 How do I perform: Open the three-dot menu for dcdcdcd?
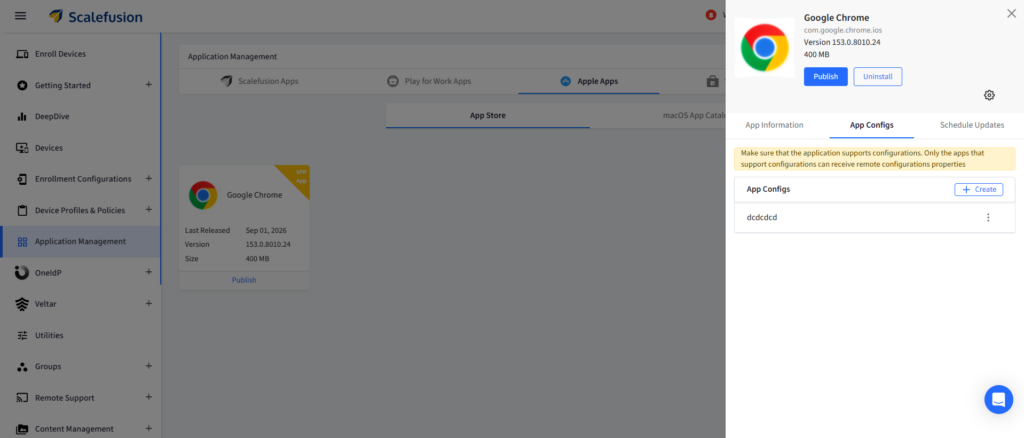[988, 217]
